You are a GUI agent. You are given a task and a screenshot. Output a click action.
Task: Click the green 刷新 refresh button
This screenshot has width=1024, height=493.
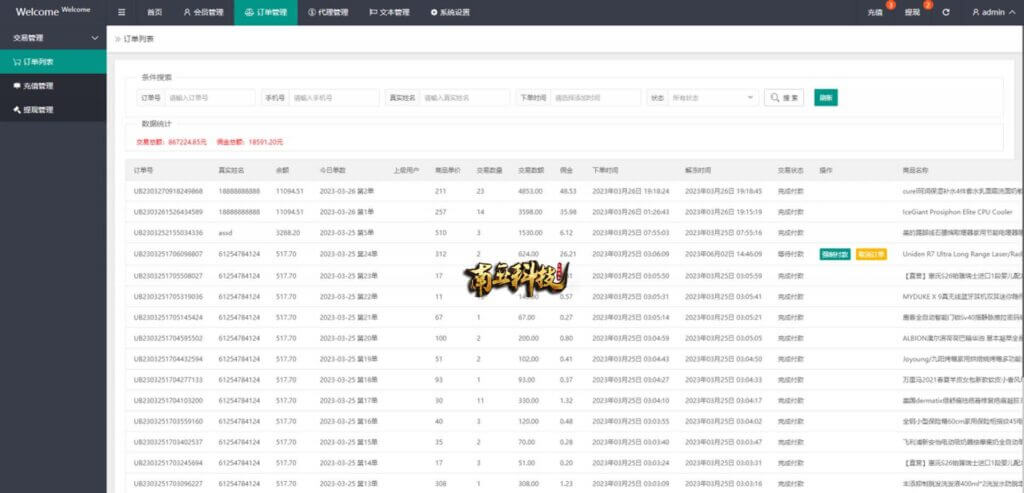(825, 98)
